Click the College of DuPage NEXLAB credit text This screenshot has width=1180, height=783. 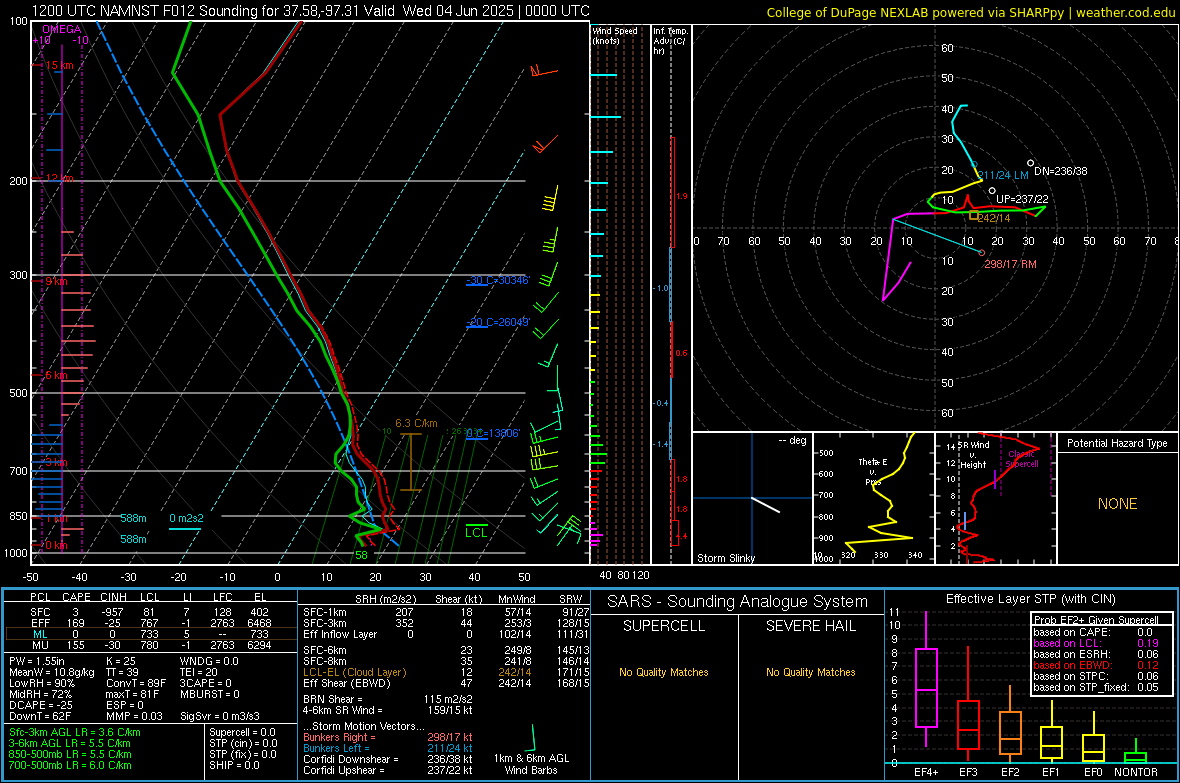(x=970, y=12)
